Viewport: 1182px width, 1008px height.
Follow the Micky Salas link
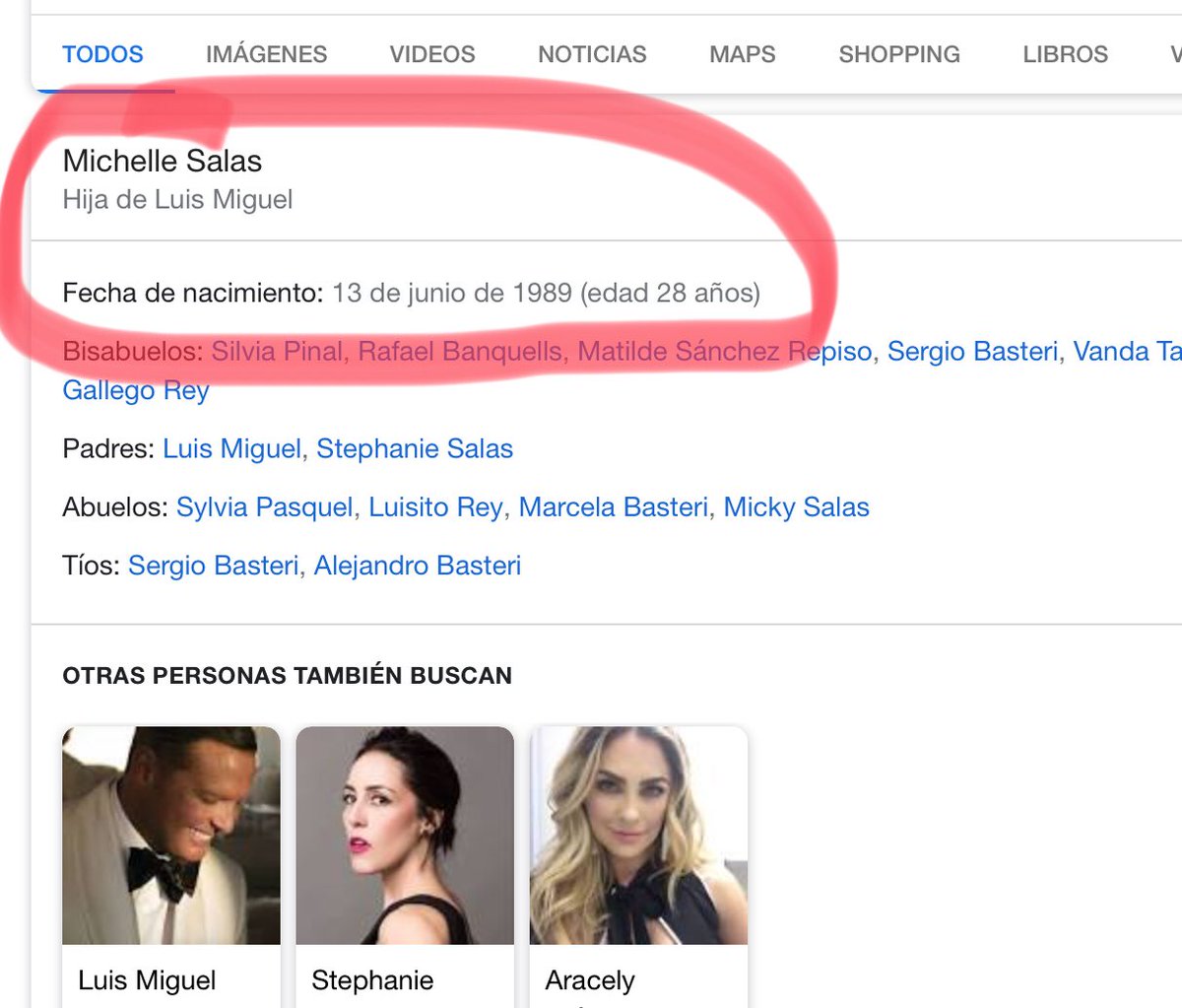click(x=796, y=507)
